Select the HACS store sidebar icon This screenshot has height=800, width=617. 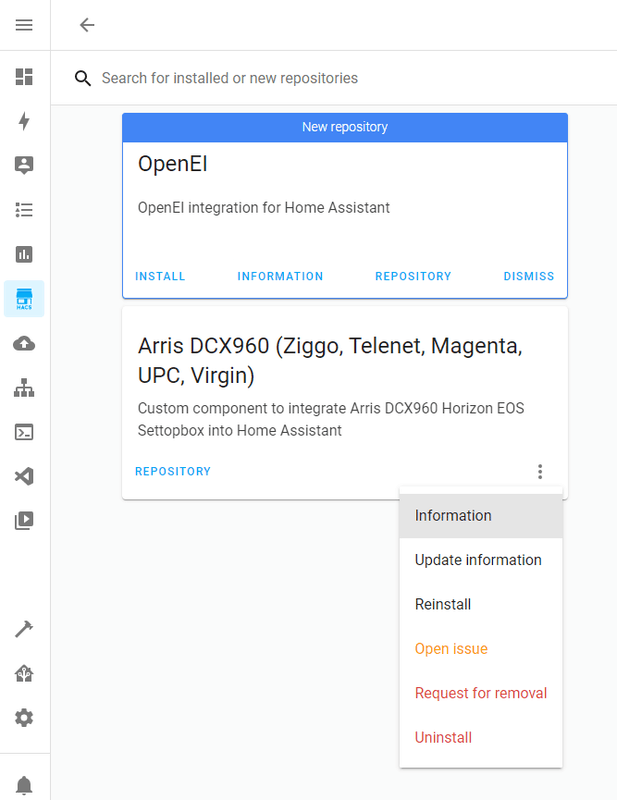click(x=24, y=298)
